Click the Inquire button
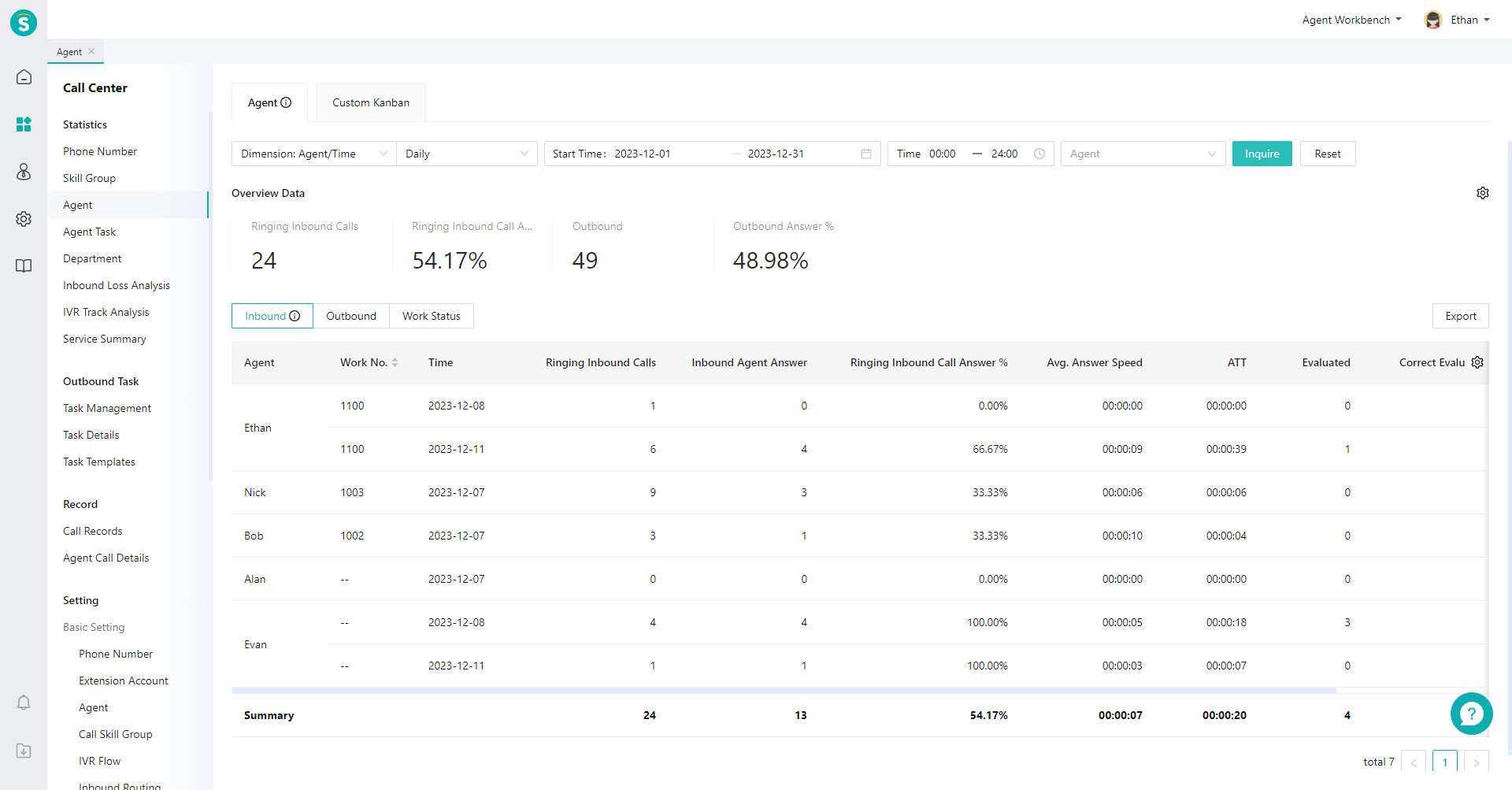 1262,154
